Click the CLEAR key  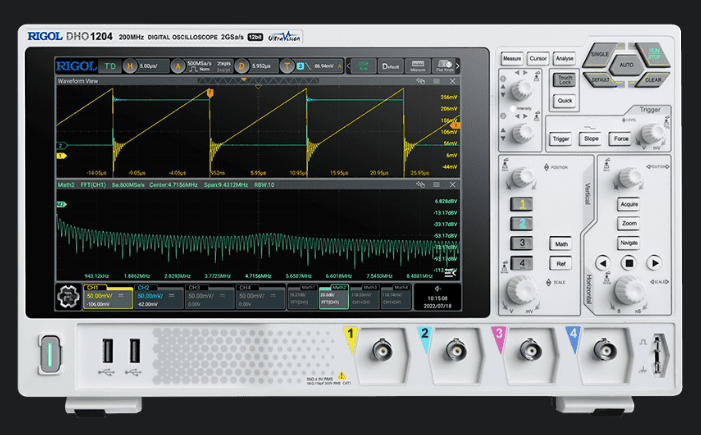653,80
